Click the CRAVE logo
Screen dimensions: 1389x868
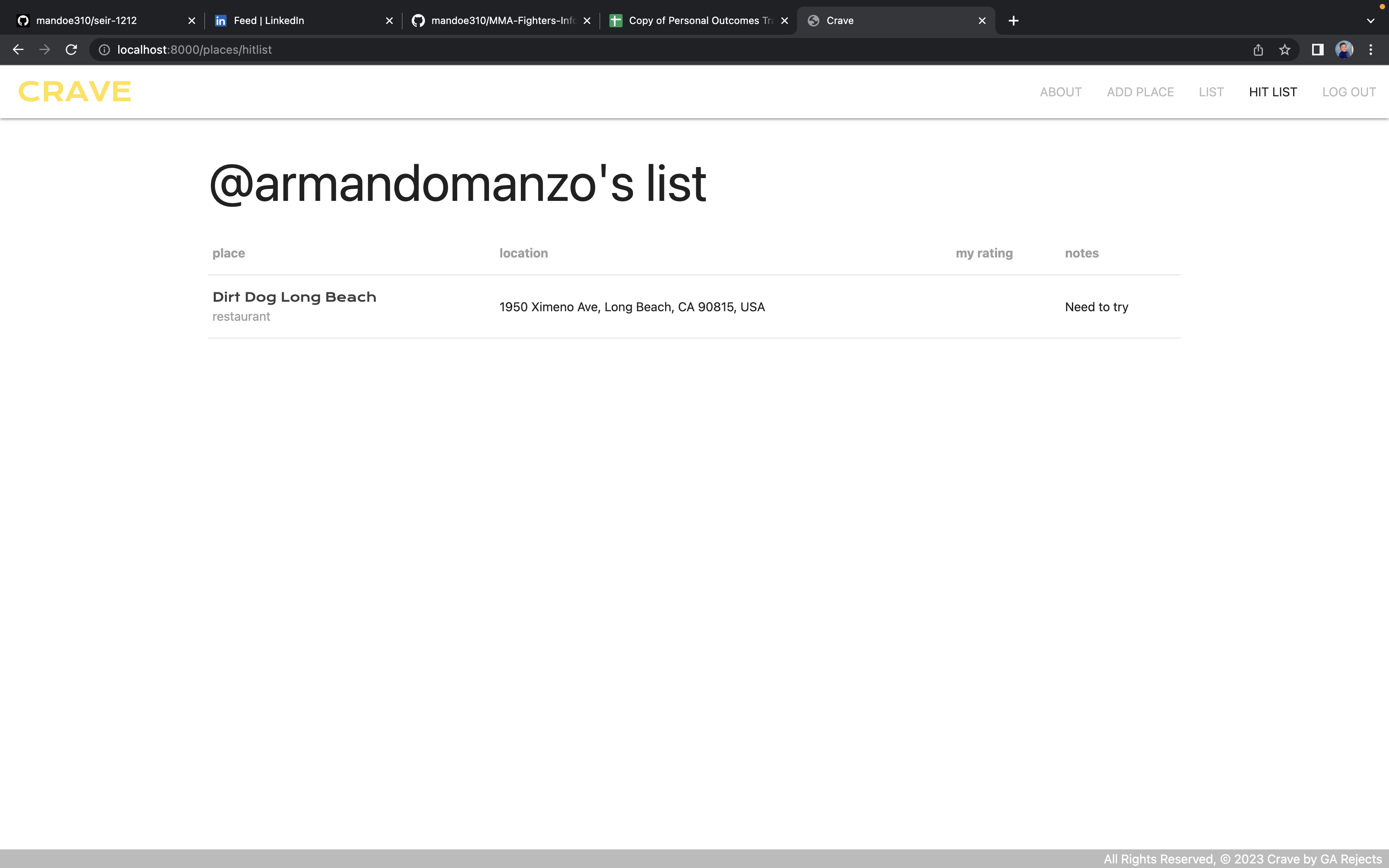pyautogui.click(x=74, y=91)
